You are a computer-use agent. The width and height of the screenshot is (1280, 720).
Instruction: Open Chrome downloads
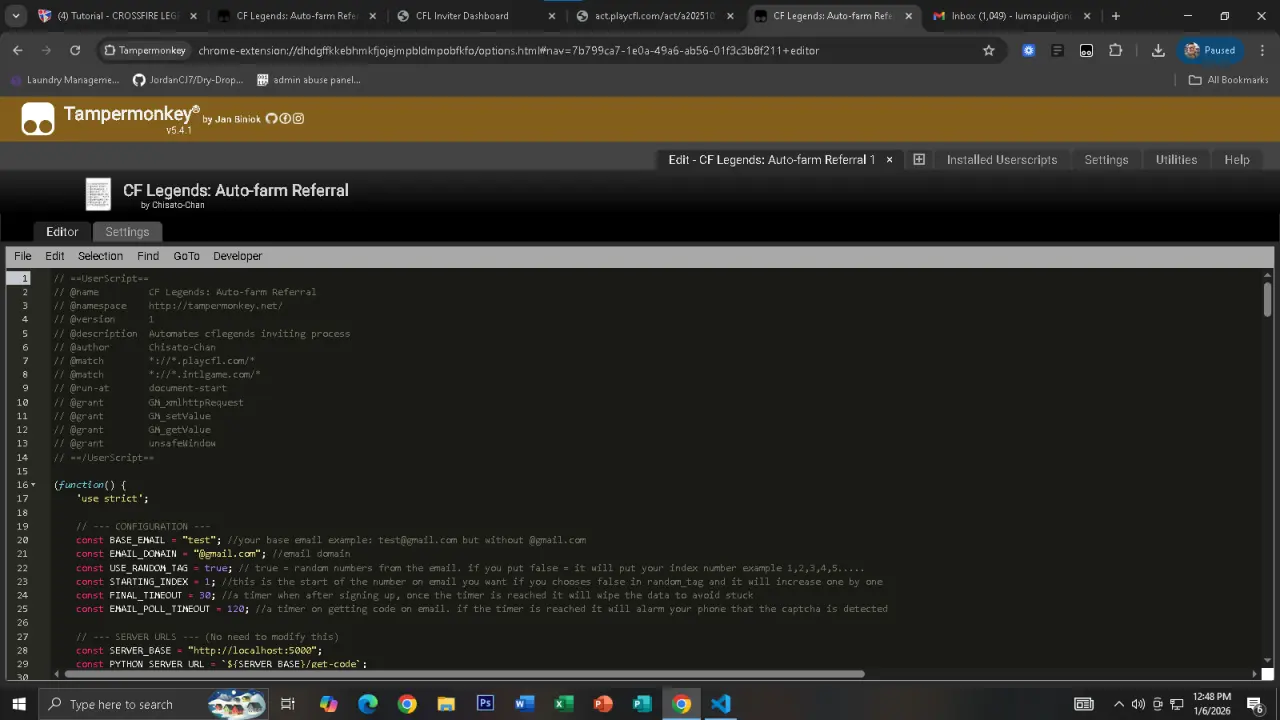click(1158, 50)
